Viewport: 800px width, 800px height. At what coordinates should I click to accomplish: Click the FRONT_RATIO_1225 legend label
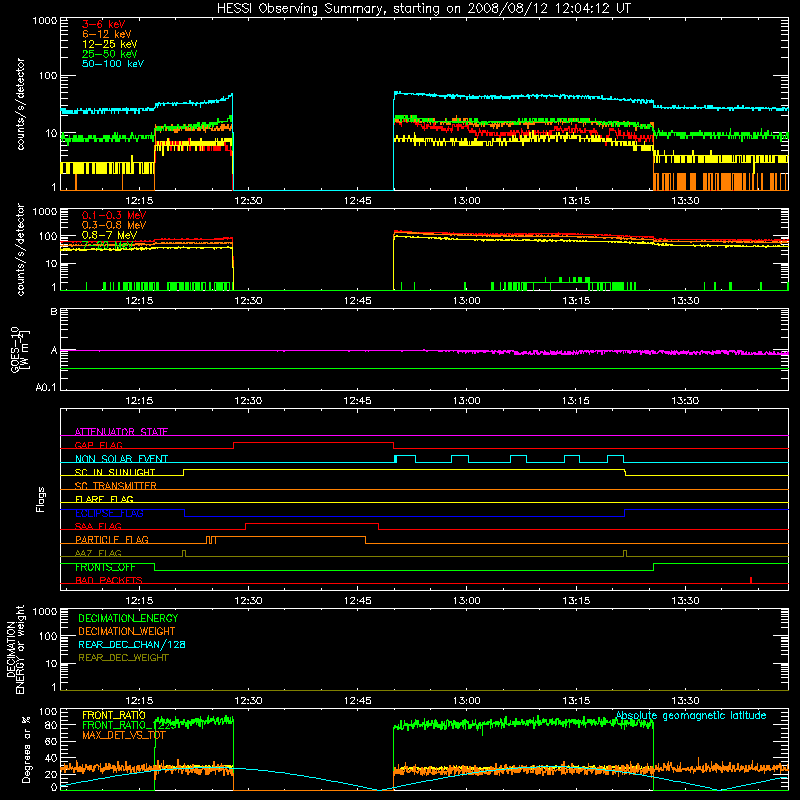[129, 725]
